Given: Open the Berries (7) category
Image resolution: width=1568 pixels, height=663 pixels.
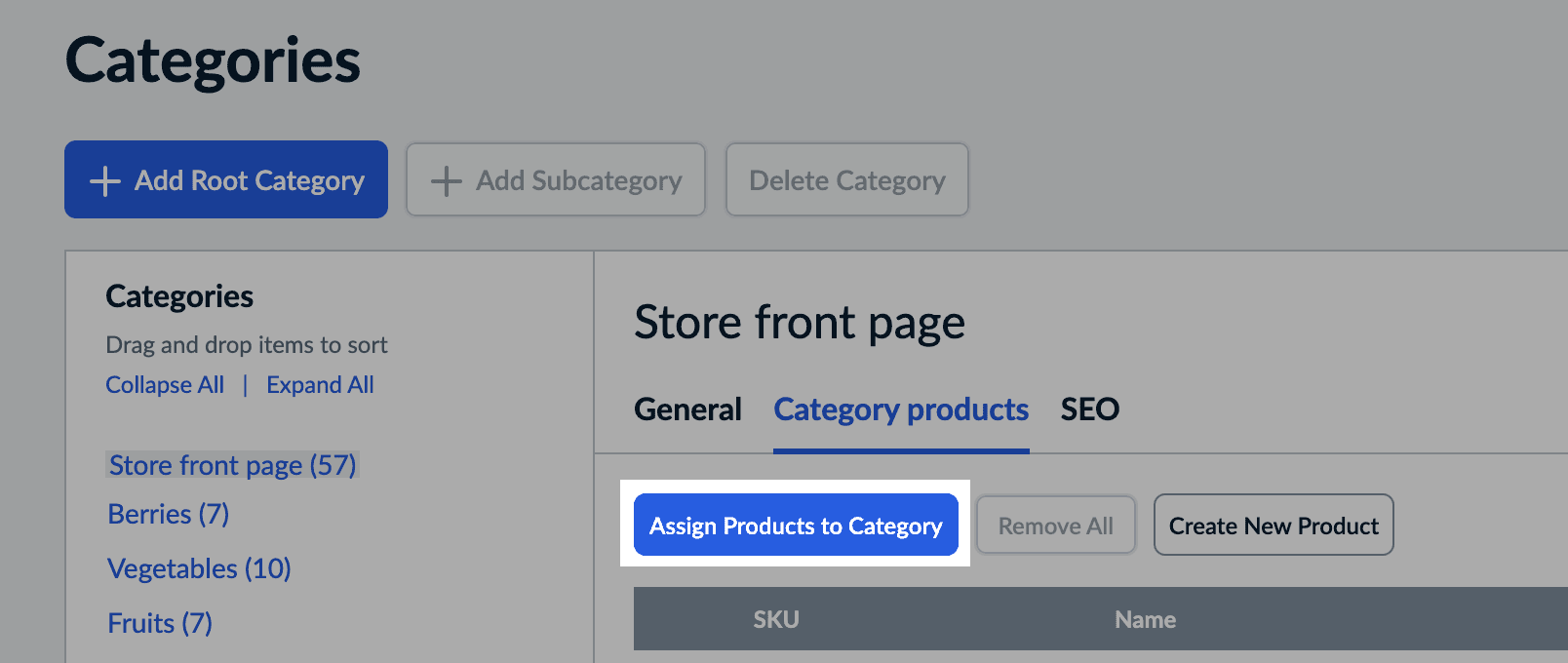Looking at the screenshot, I should (168, 514).
